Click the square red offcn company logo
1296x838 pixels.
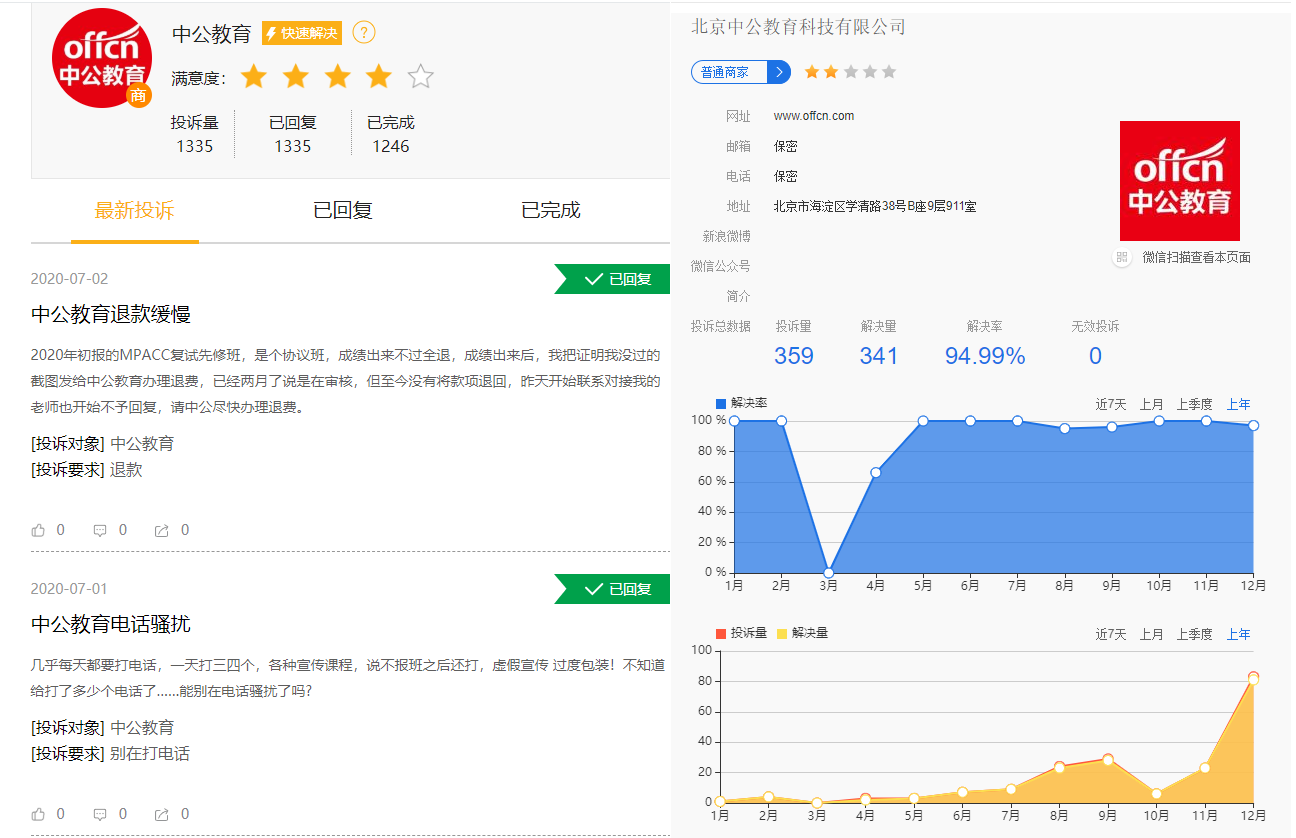(x=1179, y=181)
